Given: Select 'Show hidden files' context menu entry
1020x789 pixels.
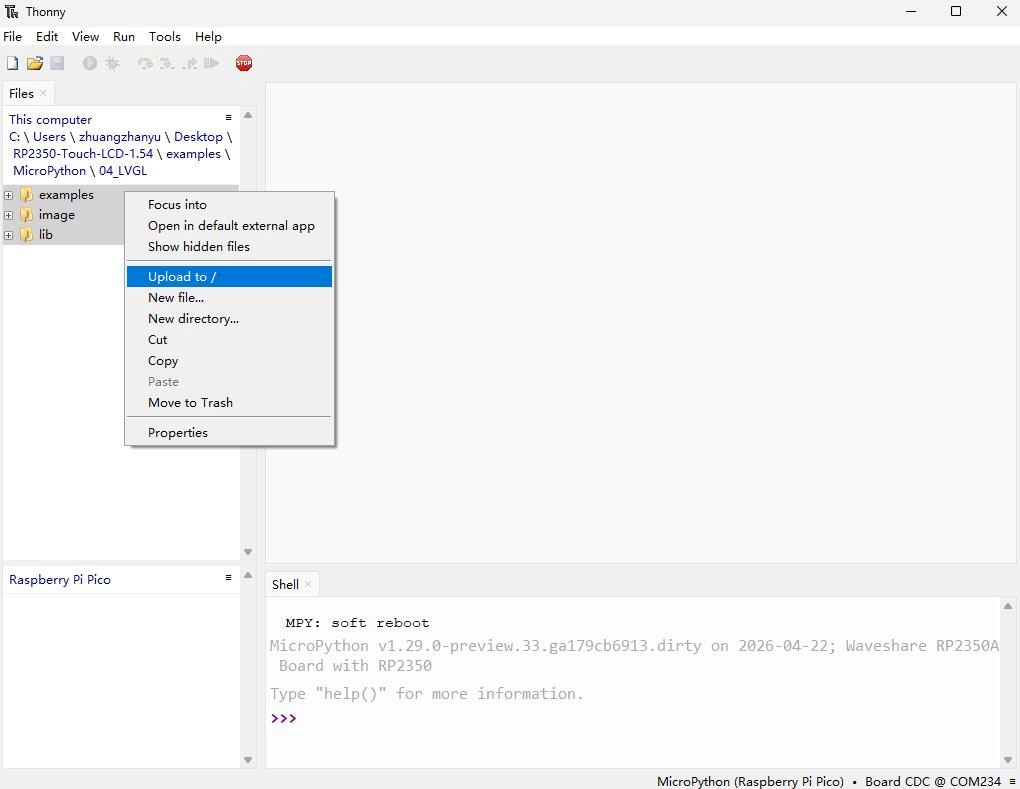Looking at the screenshot, I should pos(198,246).
